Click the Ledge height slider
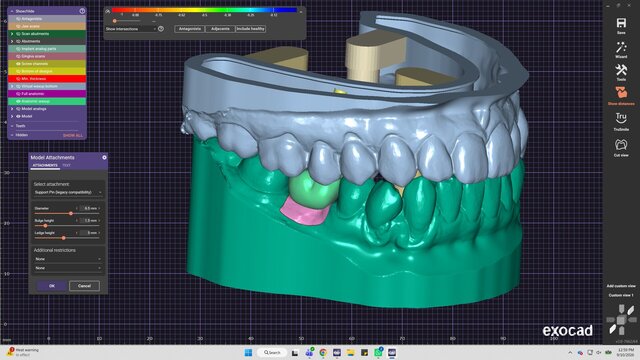Screen dimensions: 640x360 click(67, 238)
